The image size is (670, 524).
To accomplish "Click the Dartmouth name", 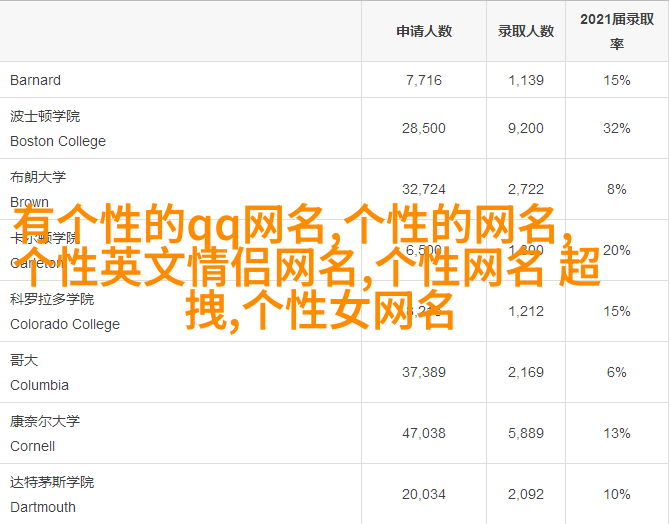I will (43, 507).
